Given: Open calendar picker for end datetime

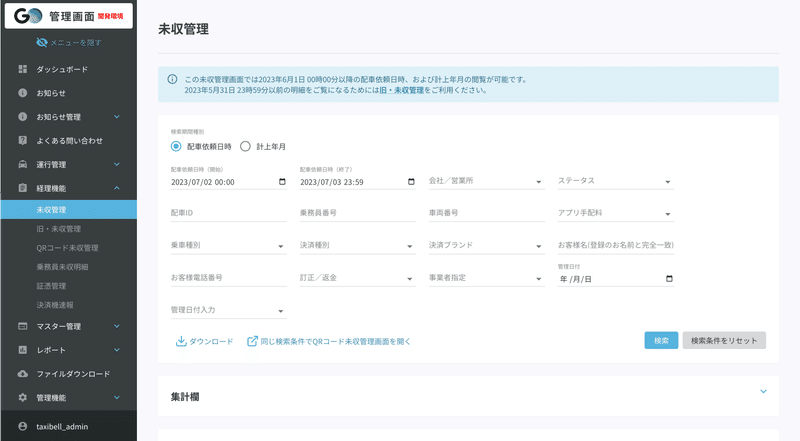Looking at the screenshot, I should pos(411,182).
